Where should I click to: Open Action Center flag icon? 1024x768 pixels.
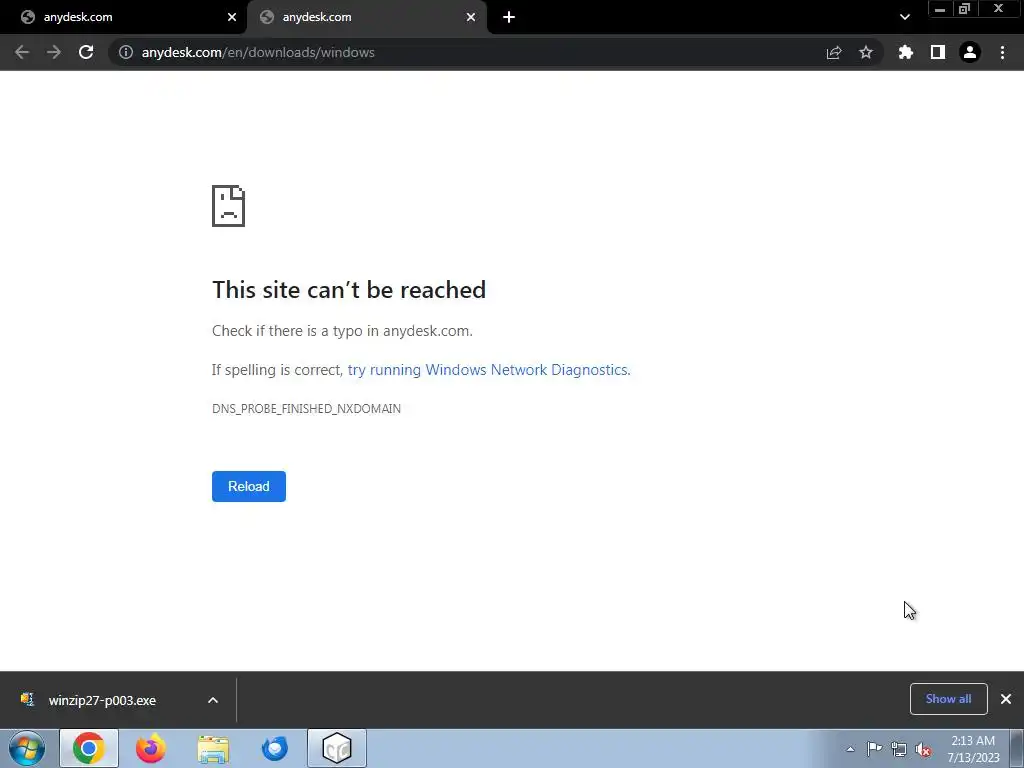(874, 749)
